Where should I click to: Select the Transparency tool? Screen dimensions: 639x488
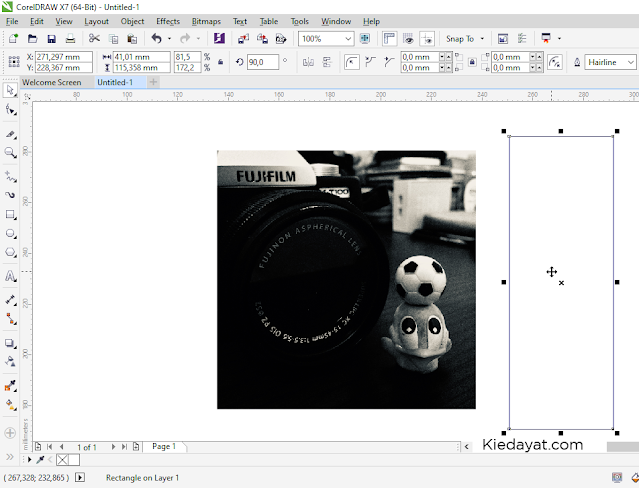pos(10,361)
